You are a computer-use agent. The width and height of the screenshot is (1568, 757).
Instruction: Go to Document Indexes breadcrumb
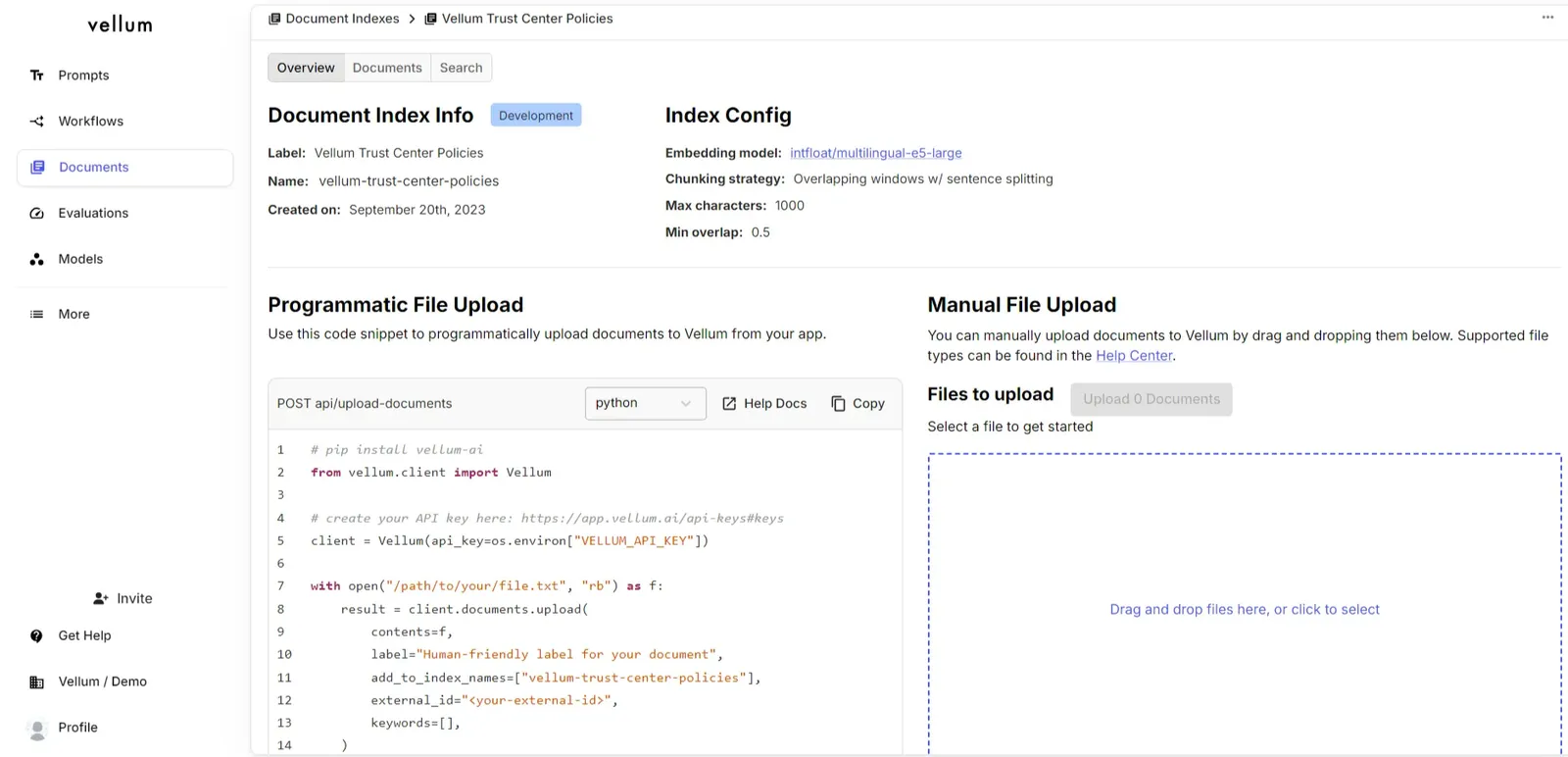[x=342, y=19]
